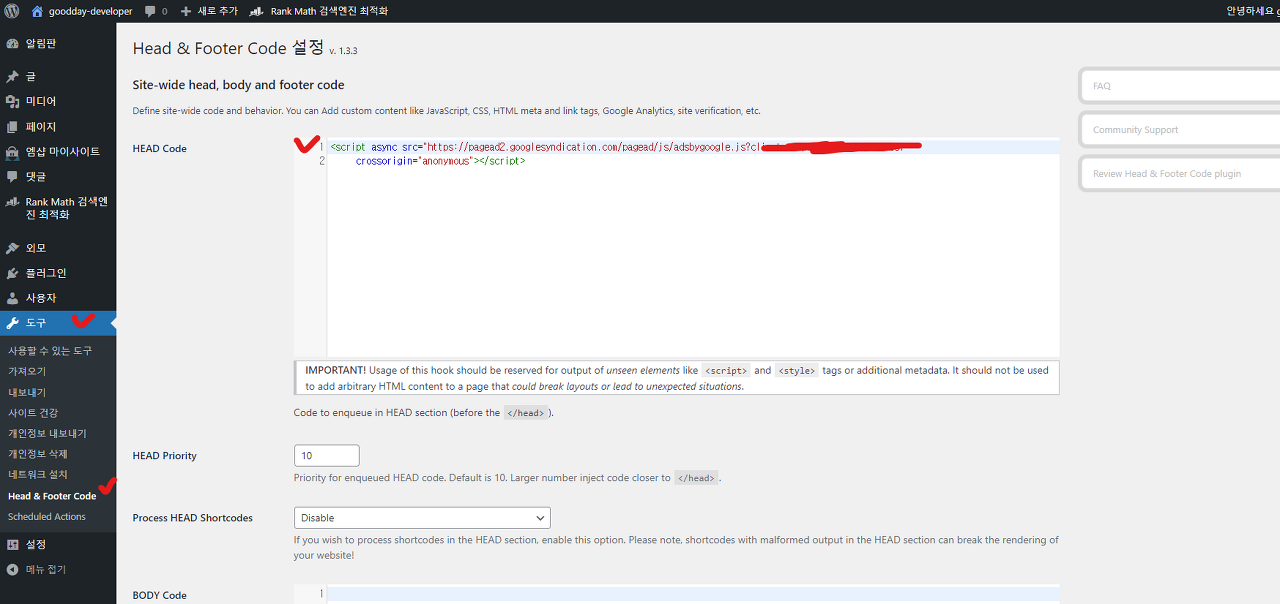1280x604 pixels.
Task: Open 사용할 수 있는 도구 submenu
Action: (50, 351)
